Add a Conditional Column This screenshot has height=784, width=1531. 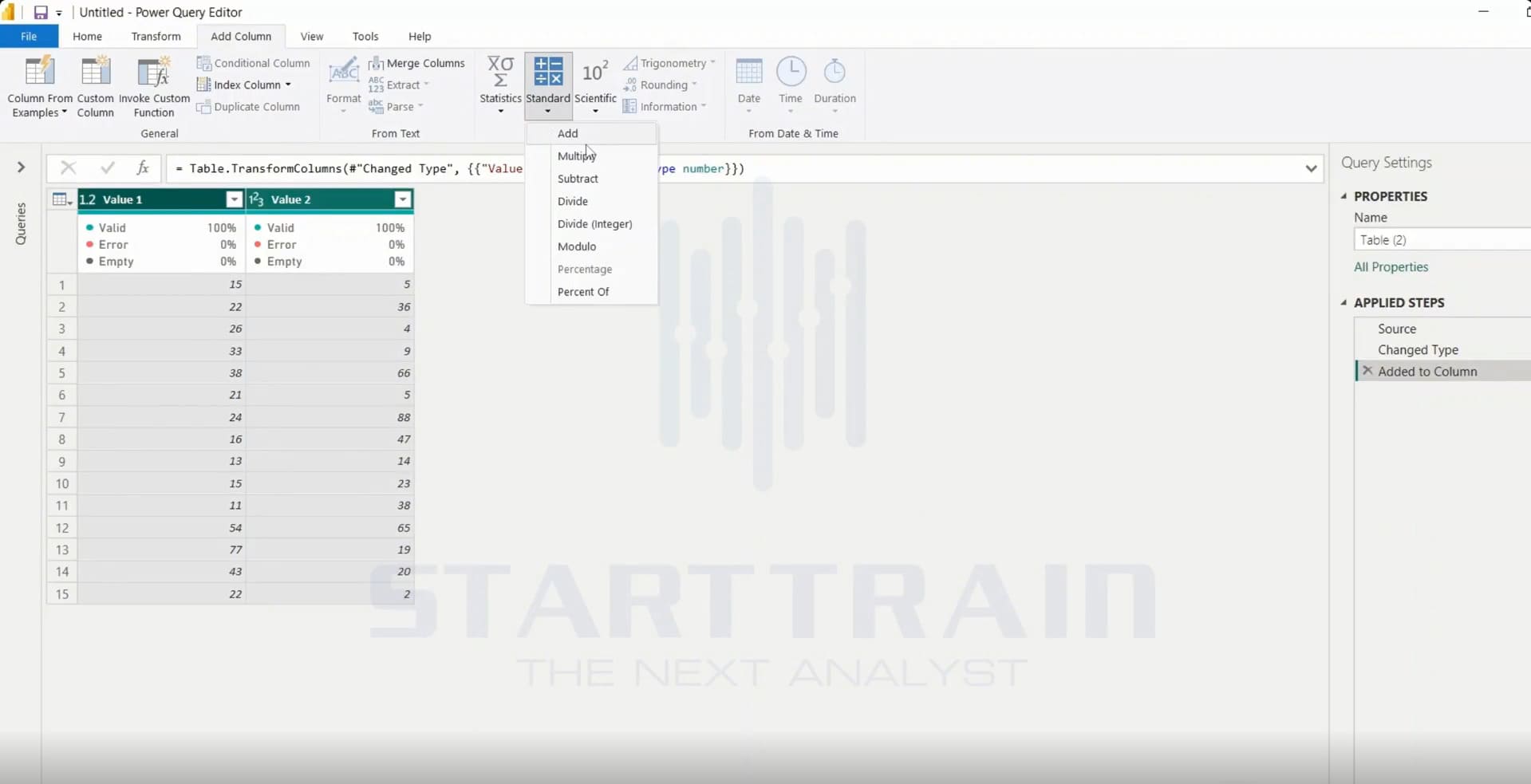[254, 63]
